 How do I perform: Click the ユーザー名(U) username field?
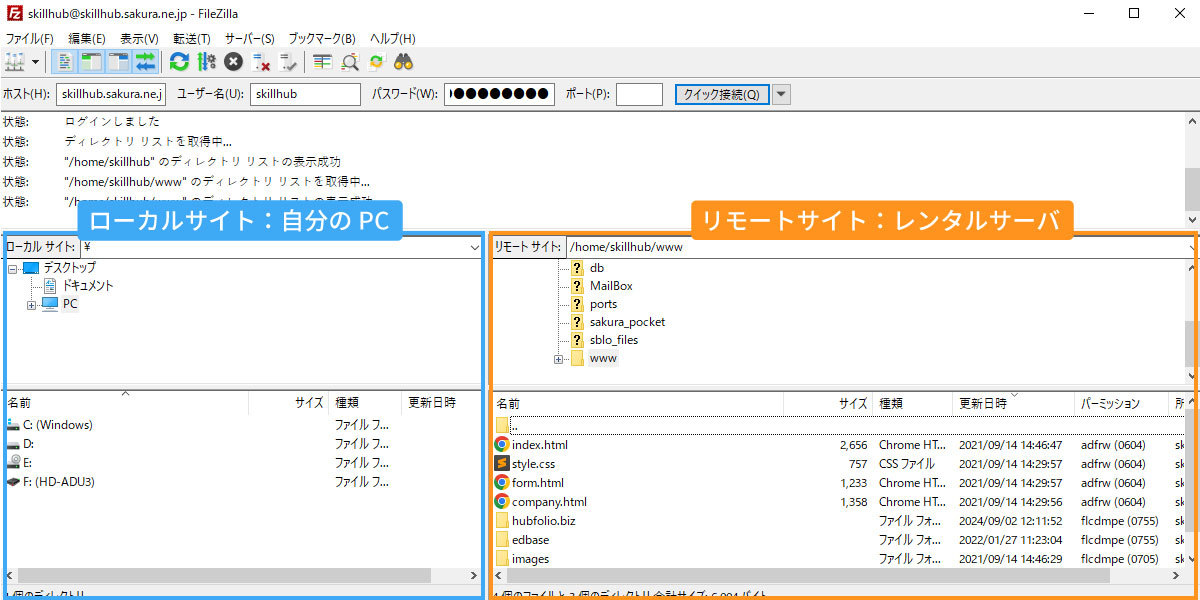pos(305,94)
